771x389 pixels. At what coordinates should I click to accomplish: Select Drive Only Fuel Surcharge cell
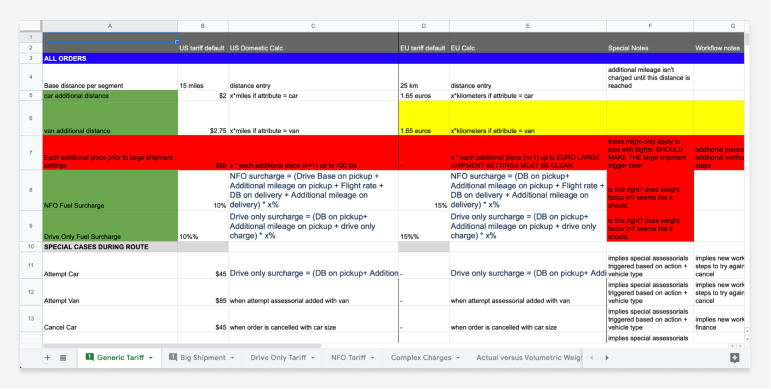(x=110, y=226)
